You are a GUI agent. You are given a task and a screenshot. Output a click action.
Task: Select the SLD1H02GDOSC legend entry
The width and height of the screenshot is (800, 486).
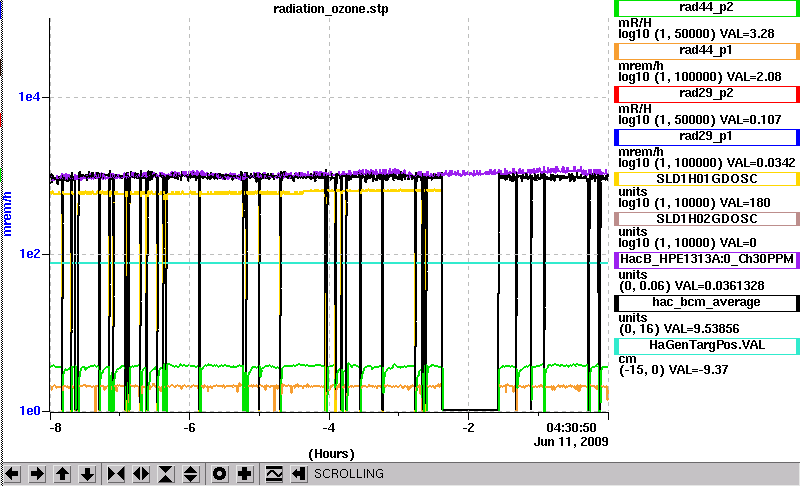click(707, 219)
